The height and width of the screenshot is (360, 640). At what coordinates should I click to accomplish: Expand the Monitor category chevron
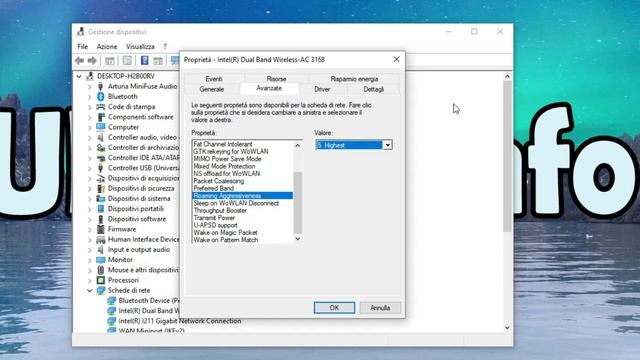point(89,260)
